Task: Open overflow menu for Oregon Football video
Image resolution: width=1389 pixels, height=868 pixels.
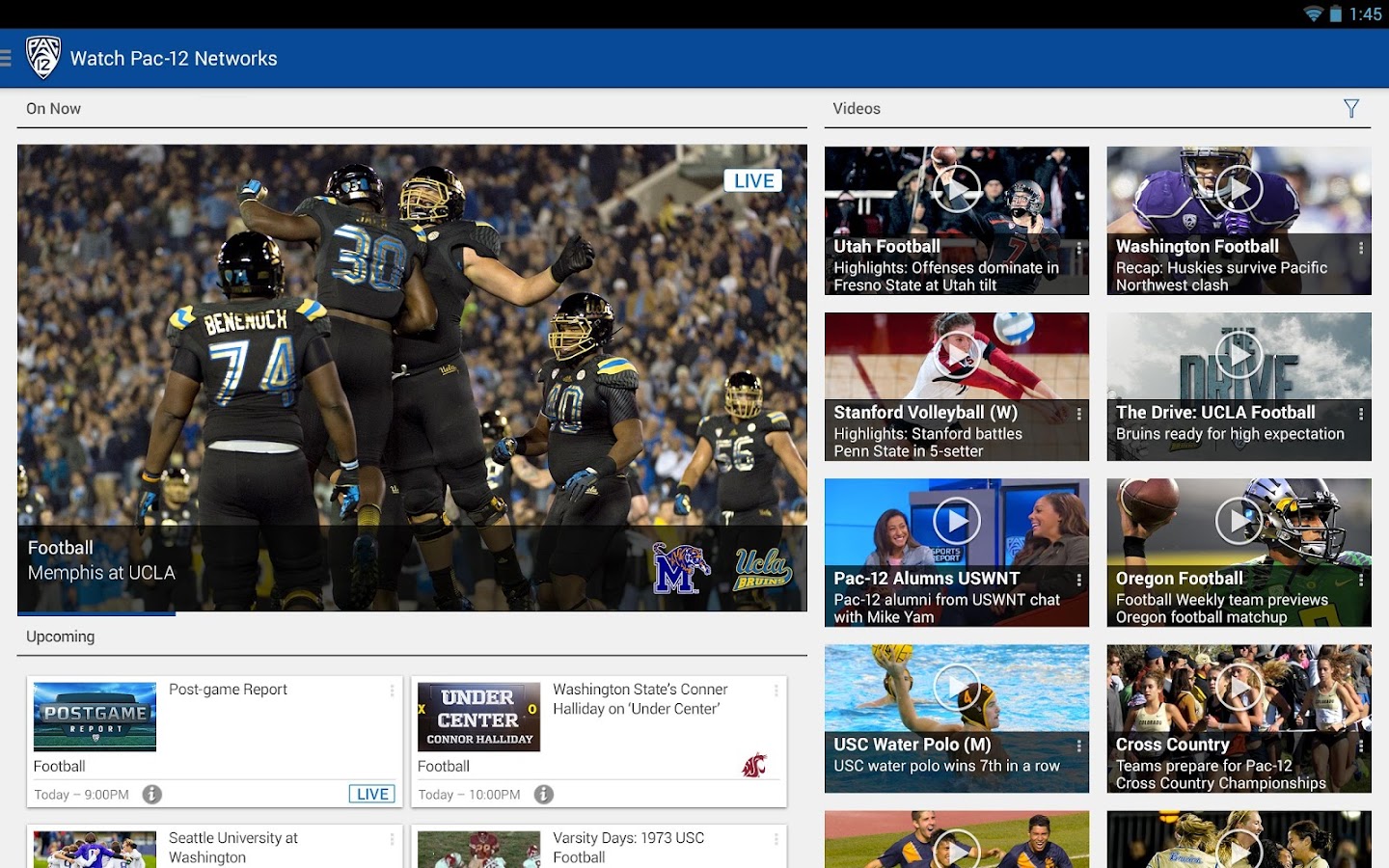Action: (x=1361, y=580)
